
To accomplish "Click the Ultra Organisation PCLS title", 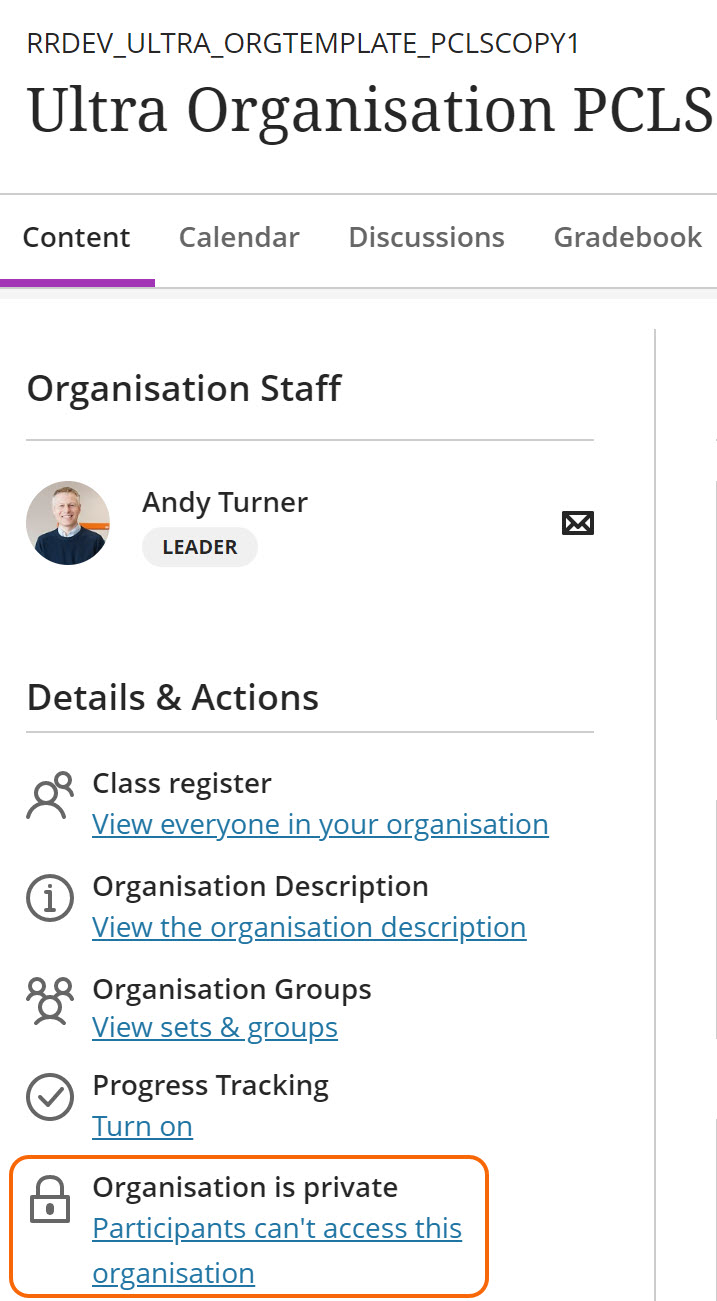I will click(369, 109).
